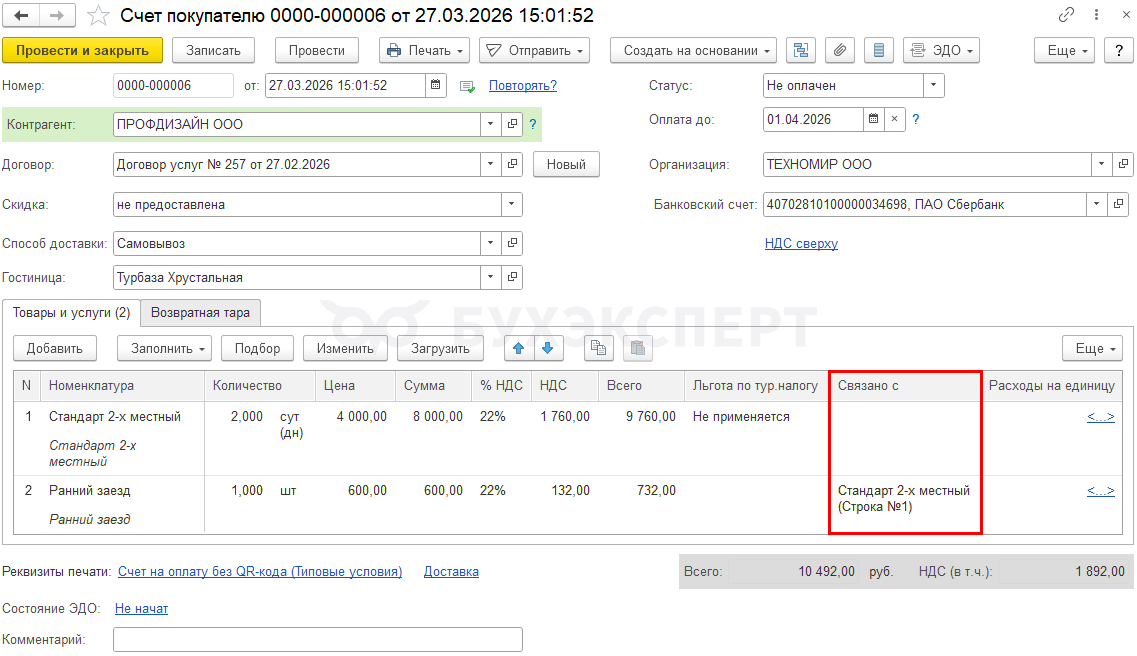Clear the Оплата до date with X

[x=895, y=119]
